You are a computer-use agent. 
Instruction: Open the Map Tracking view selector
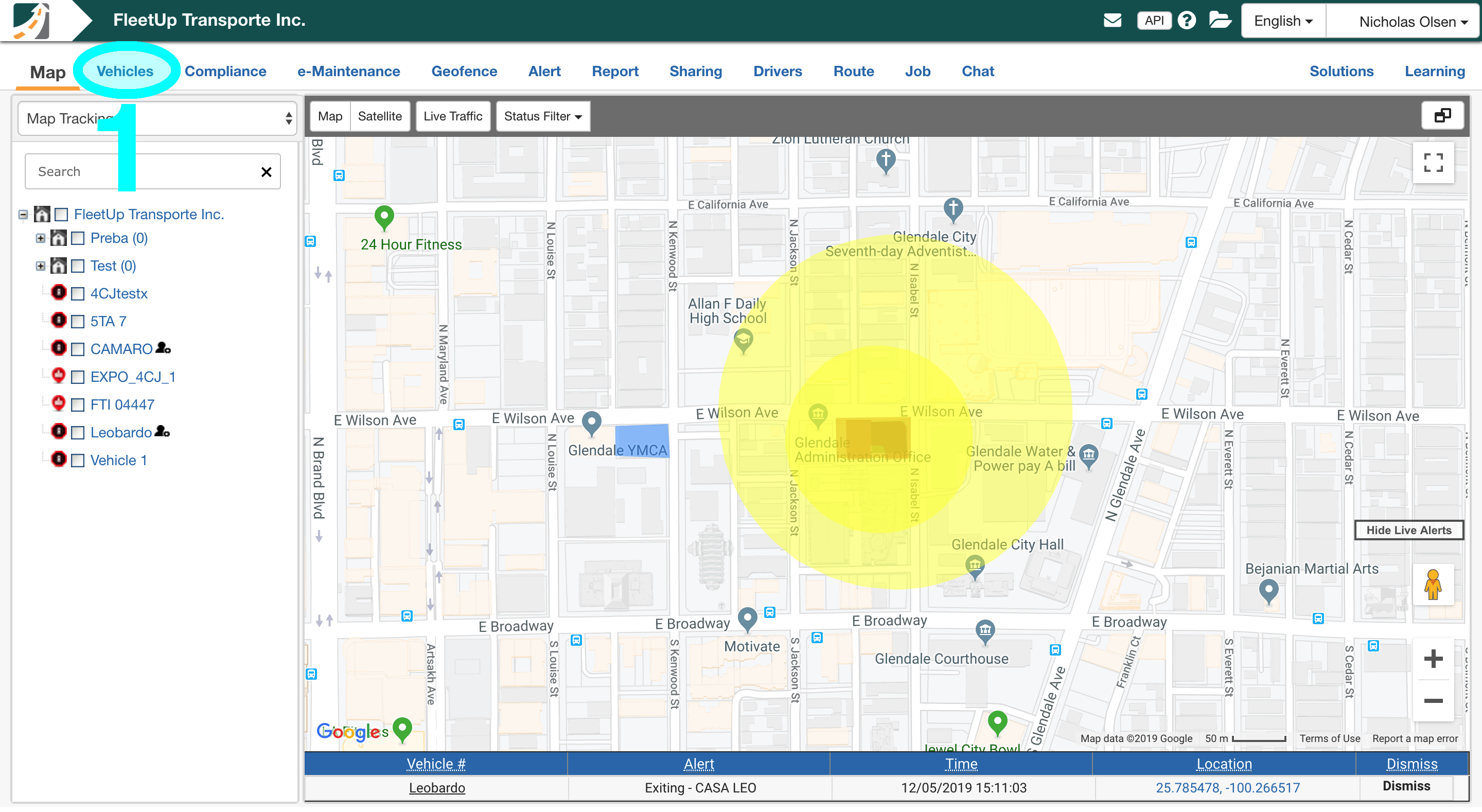click(x=157, y=118)
